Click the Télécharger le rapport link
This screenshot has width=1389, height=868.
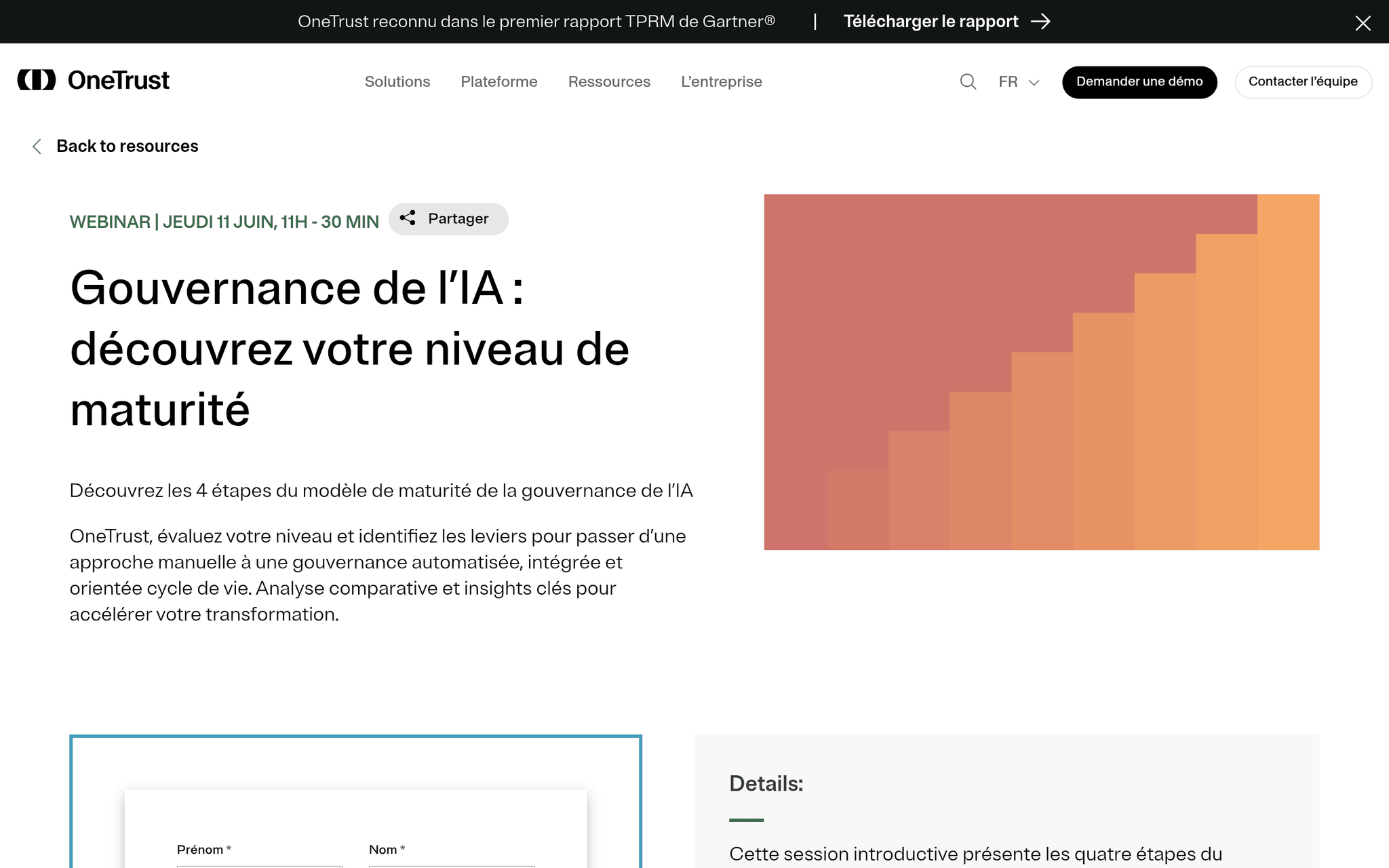931,22
